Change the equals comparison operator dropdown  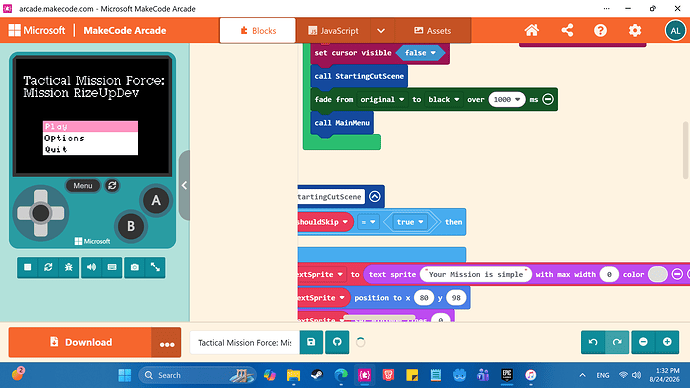point(368,222)
